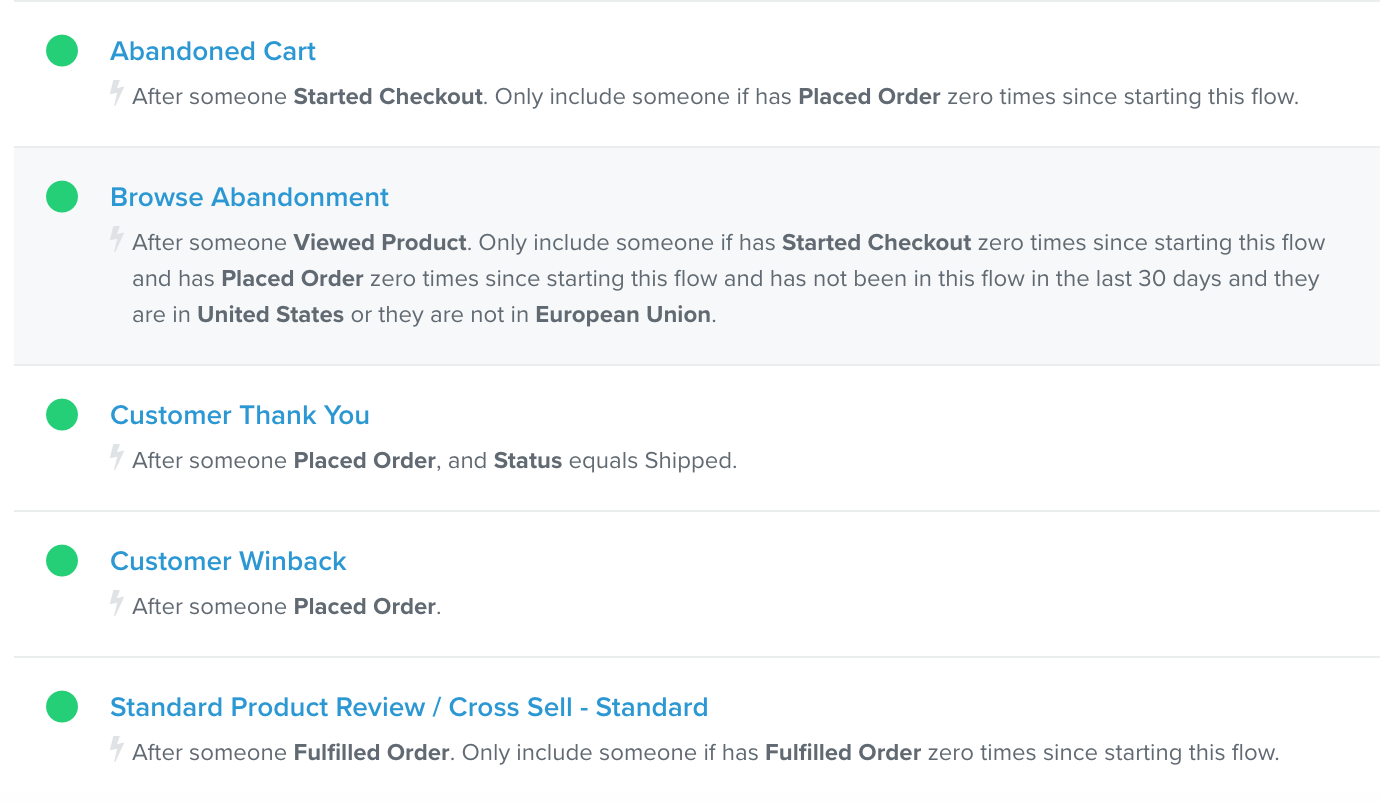Open the Customer Winback flow
Screen dimensions: 1380x802
tap(228, 561)
